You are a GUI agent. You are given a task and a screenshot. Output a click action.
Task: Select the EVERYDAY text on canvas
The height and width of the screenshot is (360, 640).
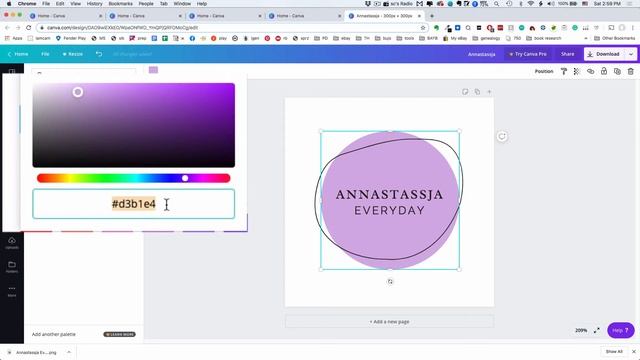tap(389, 211)
